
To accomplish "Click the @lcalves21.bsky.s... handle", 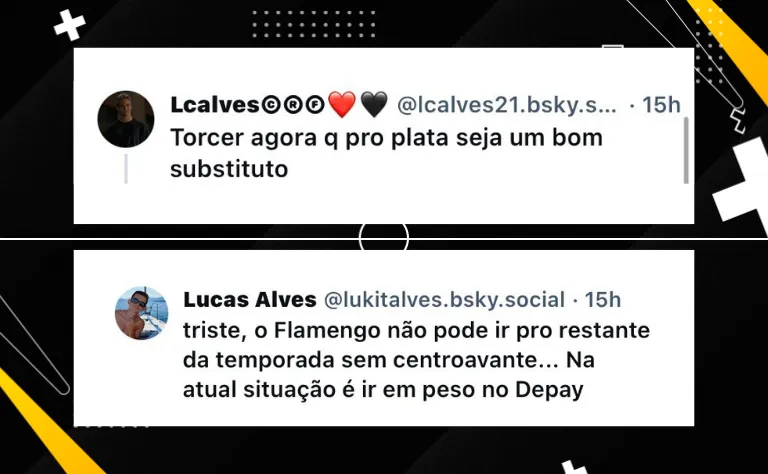I will pyautogui.click(x=506, y=105).
